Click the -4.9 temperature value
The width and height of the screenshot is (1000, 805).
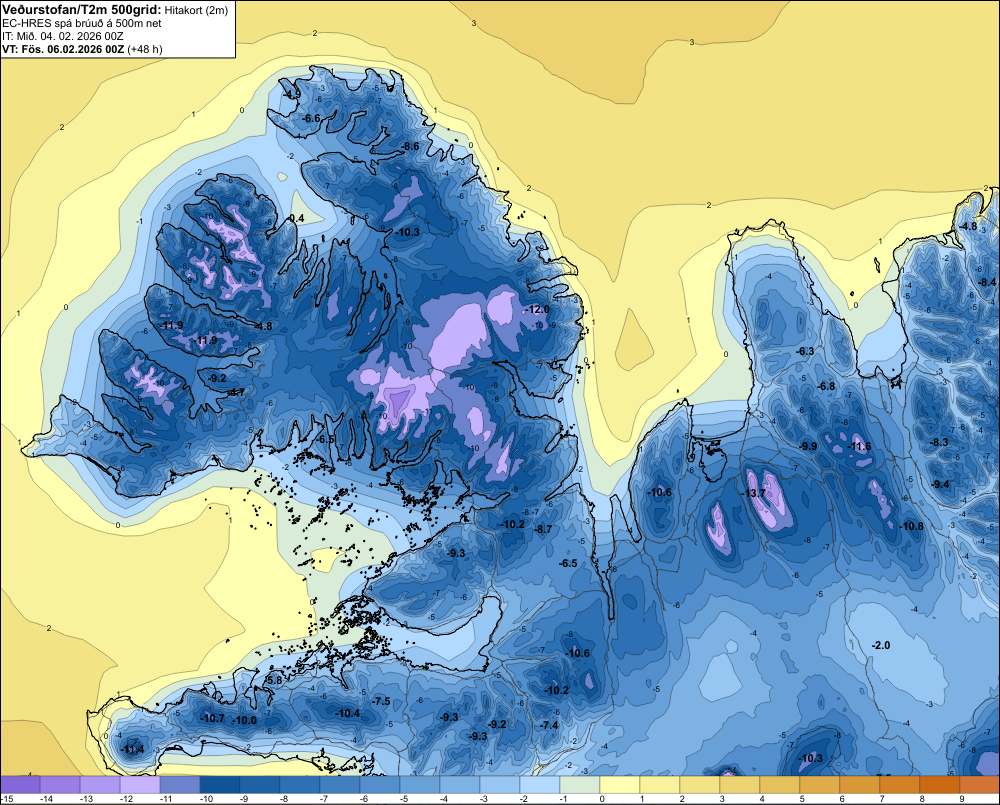pyautogui.click(x=292, y=94)
